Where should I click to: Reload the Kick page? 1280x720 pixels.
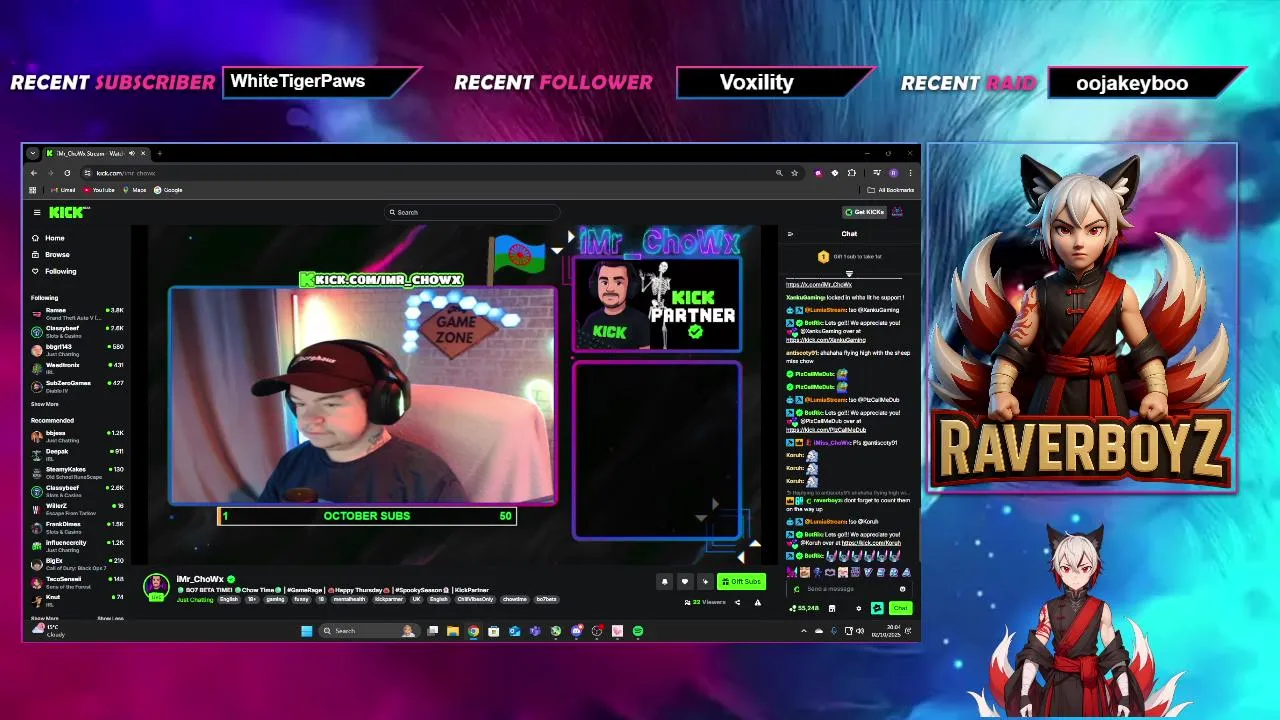tap(67, 173)
